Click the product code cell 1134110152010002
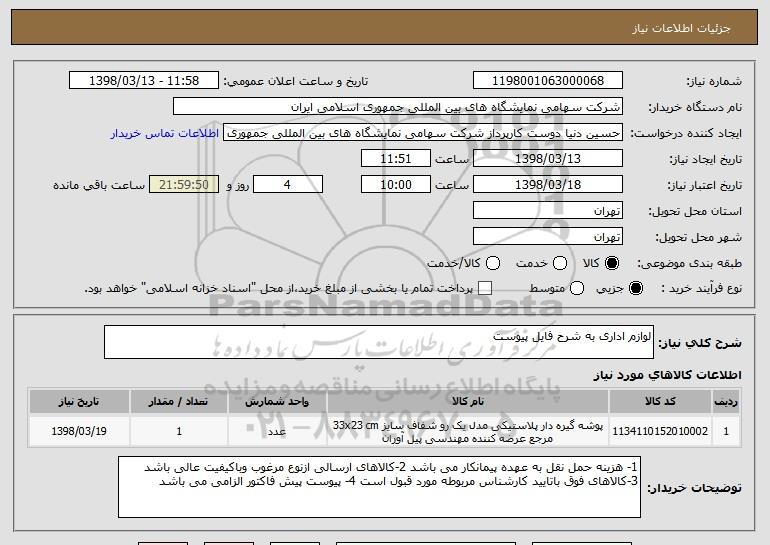 [660, 431]
